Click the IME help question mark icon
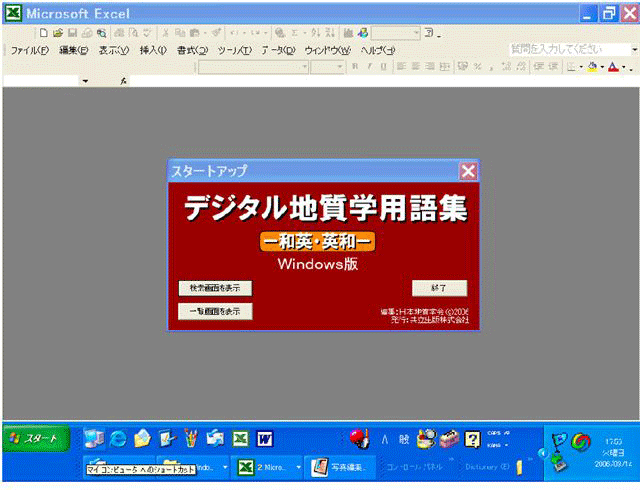Image resolution: width=640 pixels, height=490 pixels. click(473, 439)
